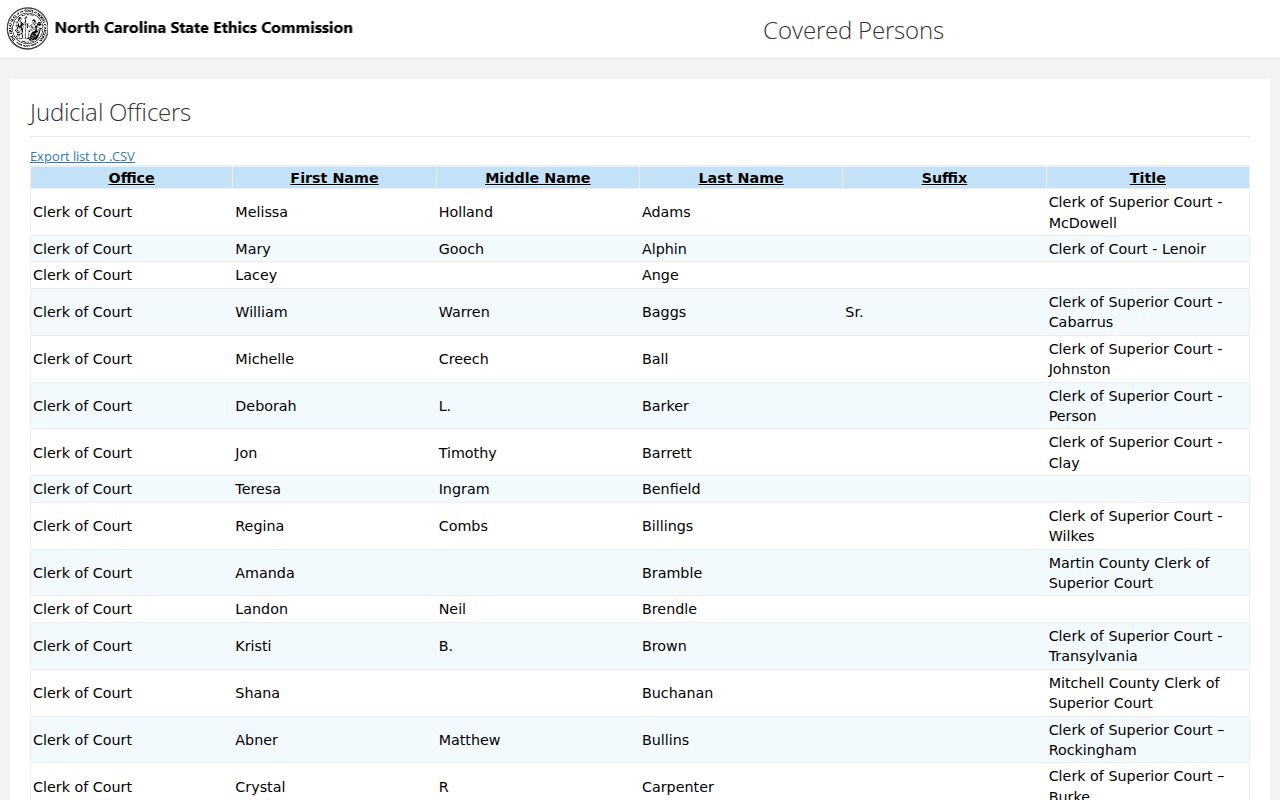This screenshot has height=800, width=1280.
Task: Click first name 'Deborah'
Action: tap(266, 406)
